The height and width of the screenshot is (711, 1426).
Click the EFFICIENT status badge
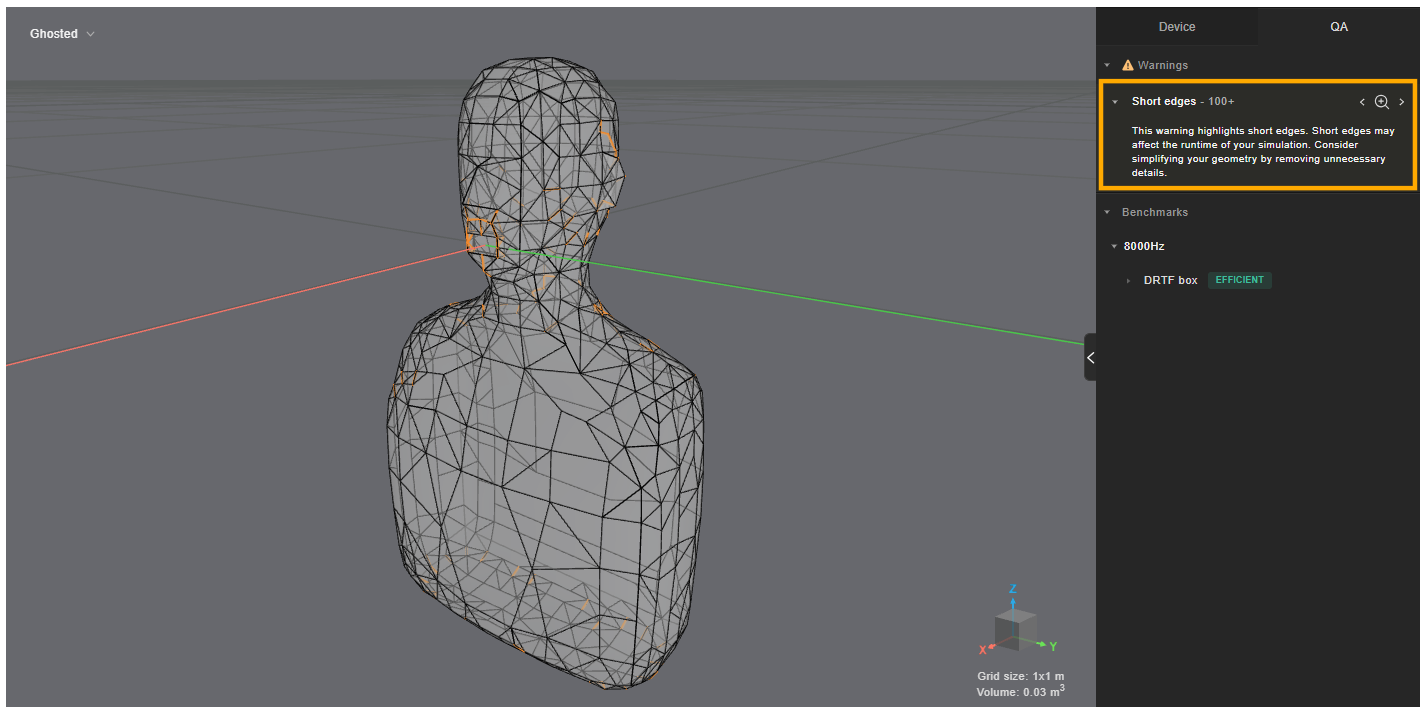(1240, 280)
